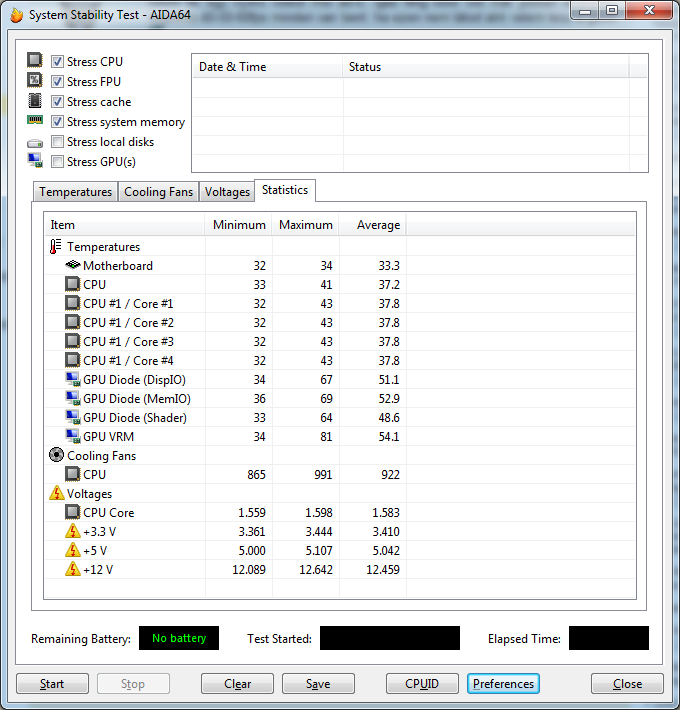Enable the Stress GPU(s) checkbox
The width and height of the screenshot is (680, 710).
(57, 162)
